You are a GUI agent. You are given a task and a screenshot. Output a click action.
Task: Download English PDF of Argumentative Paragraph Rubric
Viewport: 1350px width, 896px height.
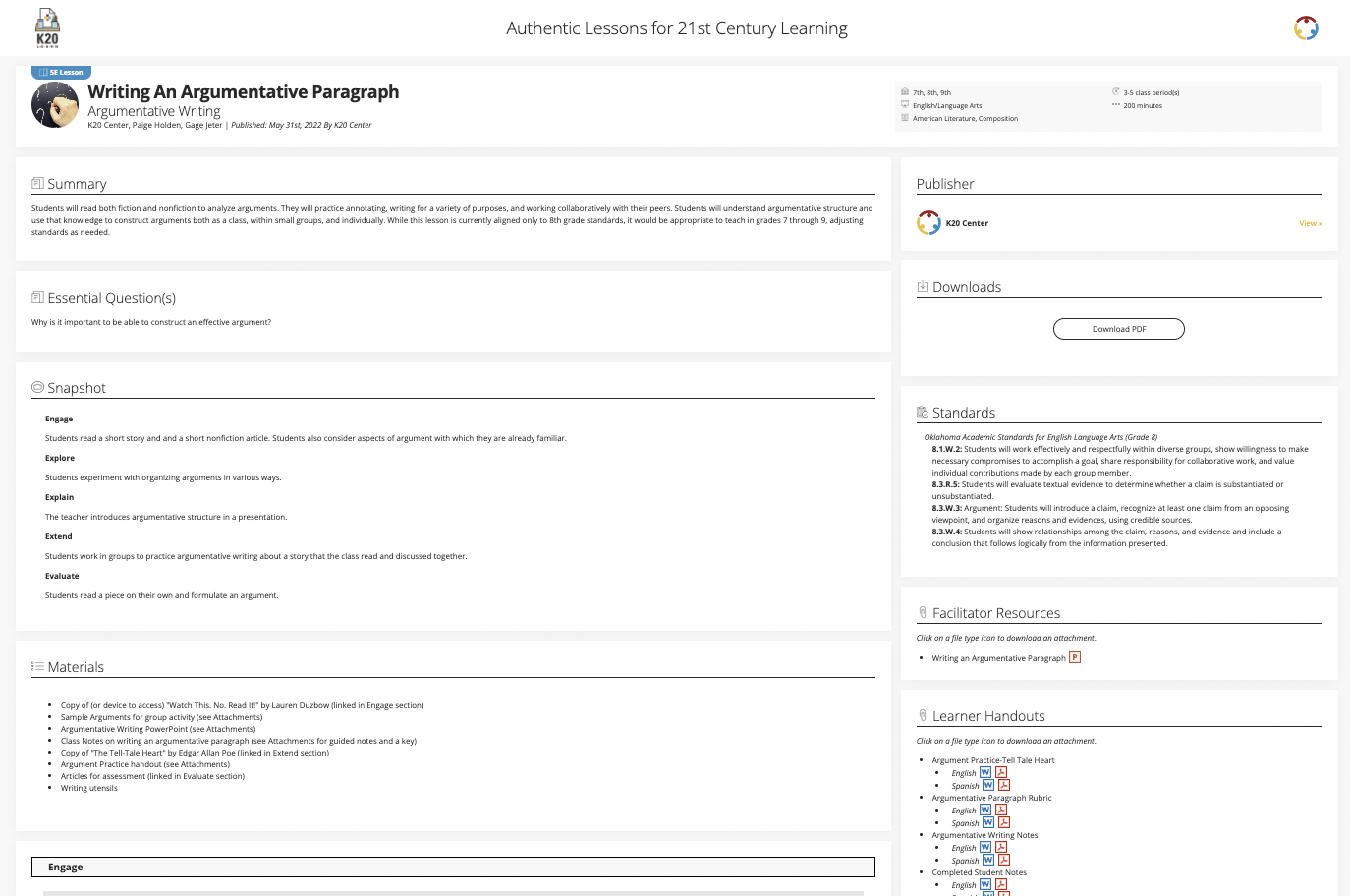point(1001,811)
